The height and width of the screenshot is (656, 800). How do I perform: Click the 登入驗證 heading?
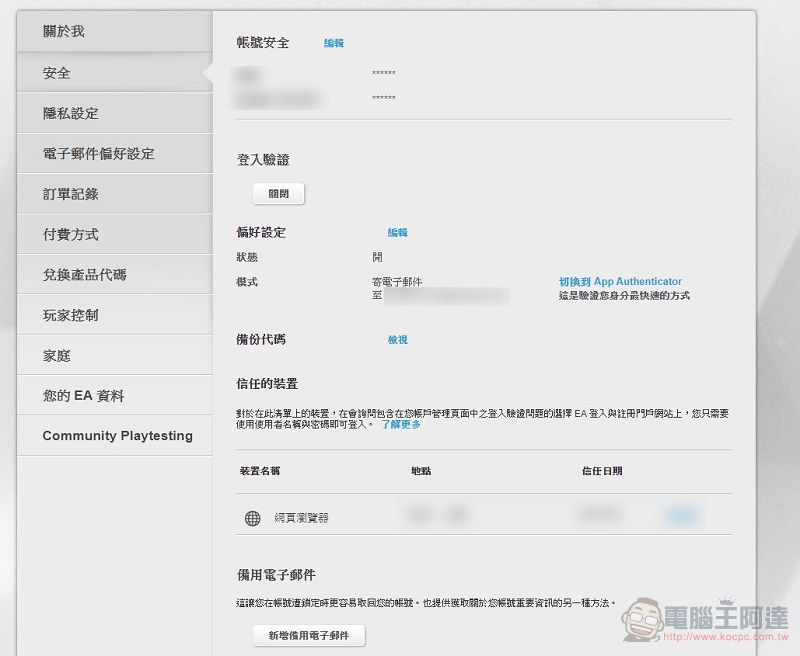[x=263, y=160]
